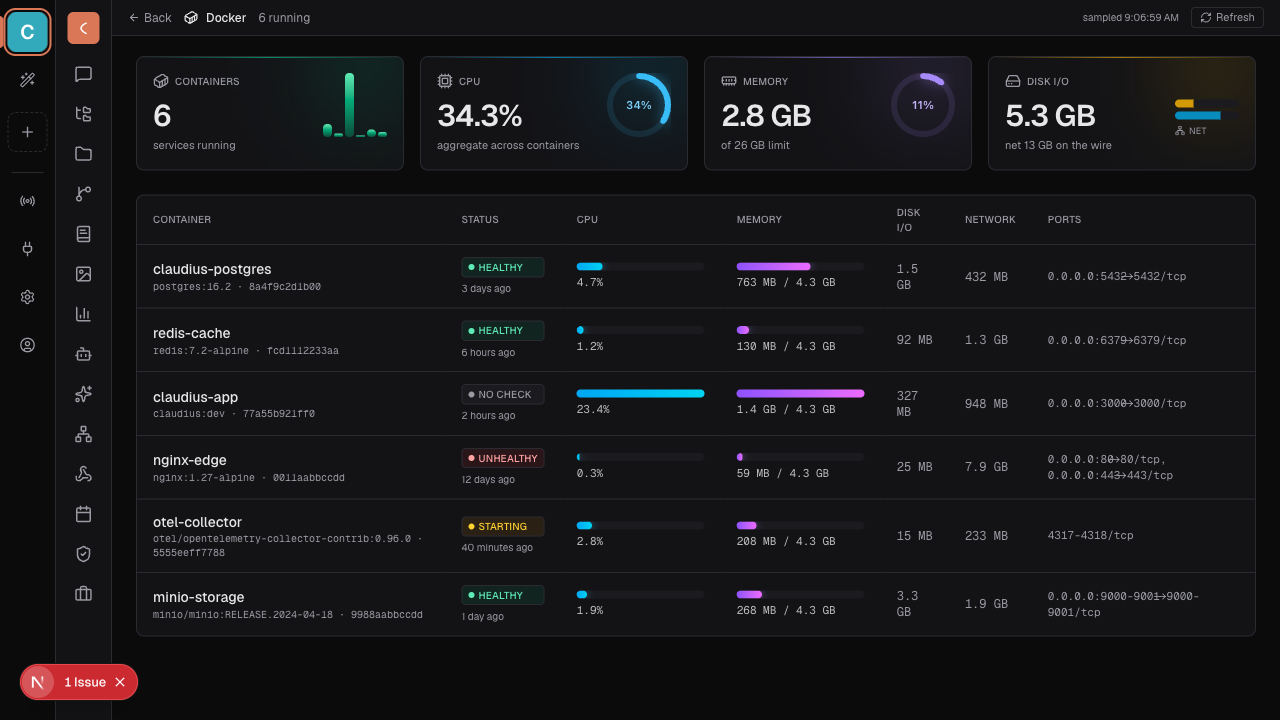Click HEALTHY badge for minio-storage
Image resolution: width=1280 pixels, height=720 pixels.
pyautogui.click(x=503, y=595)
